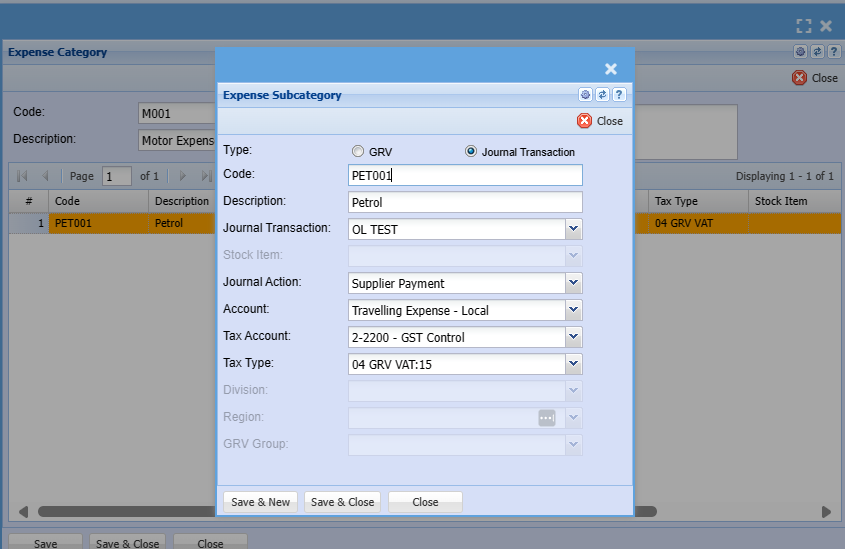Expand the Tax Account dropdown
Image resolution: width=845 pixels, height=549 pixels.
(x=573, y=337)
